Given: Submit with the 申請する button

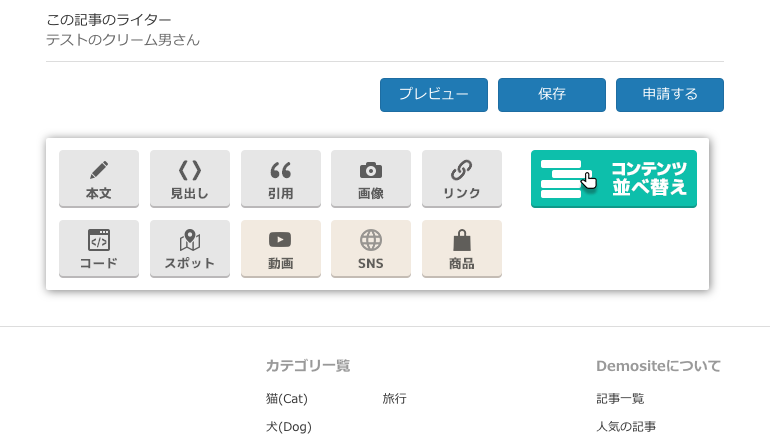Looking at the screenshot, I should pyautogui.click(x=670, y=95).
